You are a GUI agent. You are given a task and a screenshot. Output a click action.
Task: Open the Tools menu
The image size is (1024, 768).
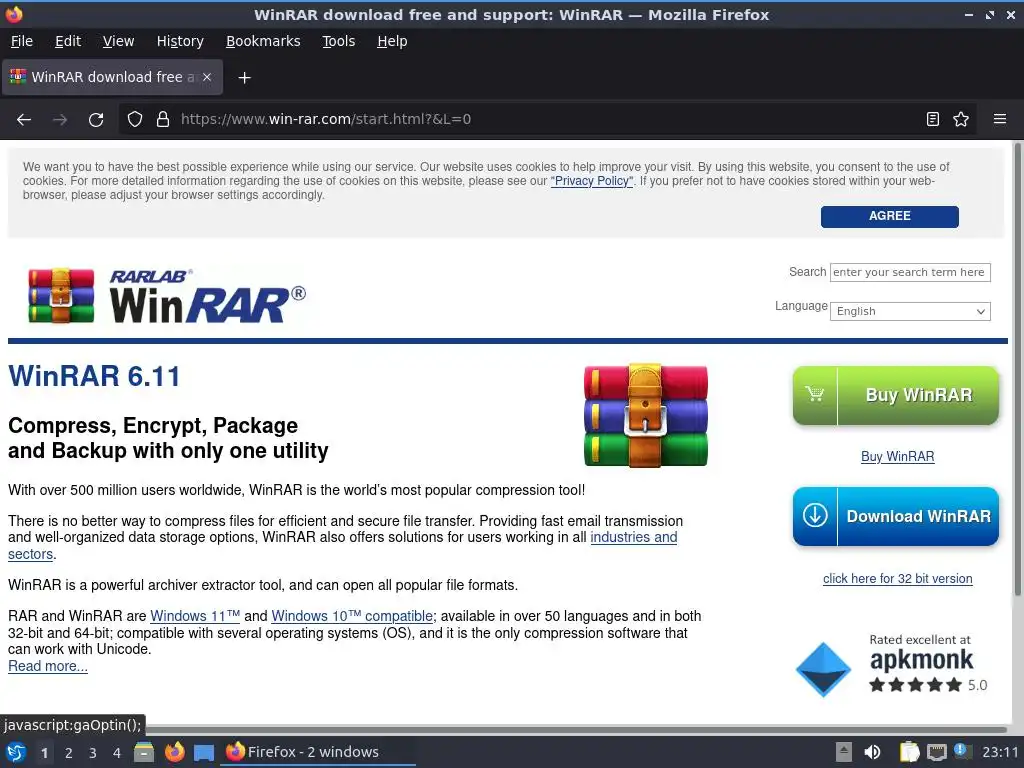coord(338,41)
